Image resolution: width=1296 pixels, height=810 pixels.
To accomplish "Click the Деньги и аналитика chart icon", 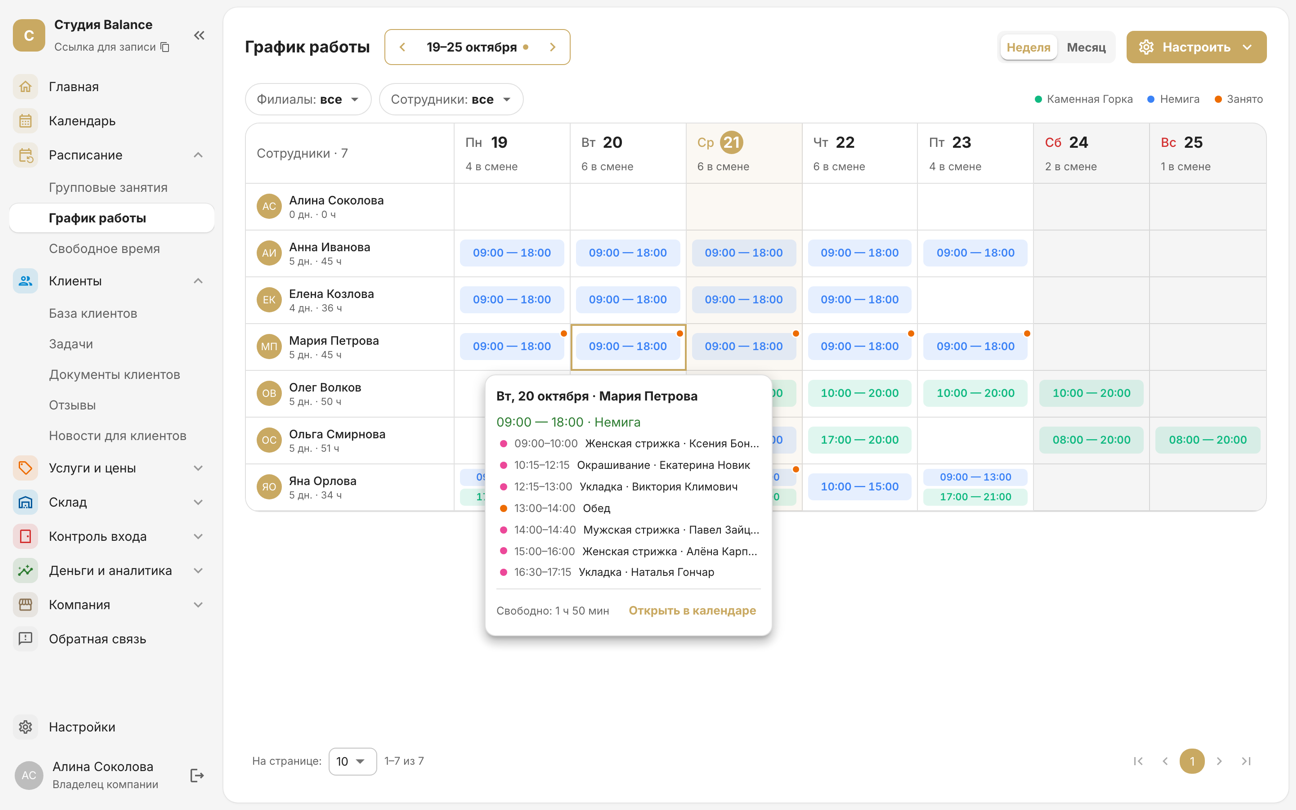I will point(26,570).
